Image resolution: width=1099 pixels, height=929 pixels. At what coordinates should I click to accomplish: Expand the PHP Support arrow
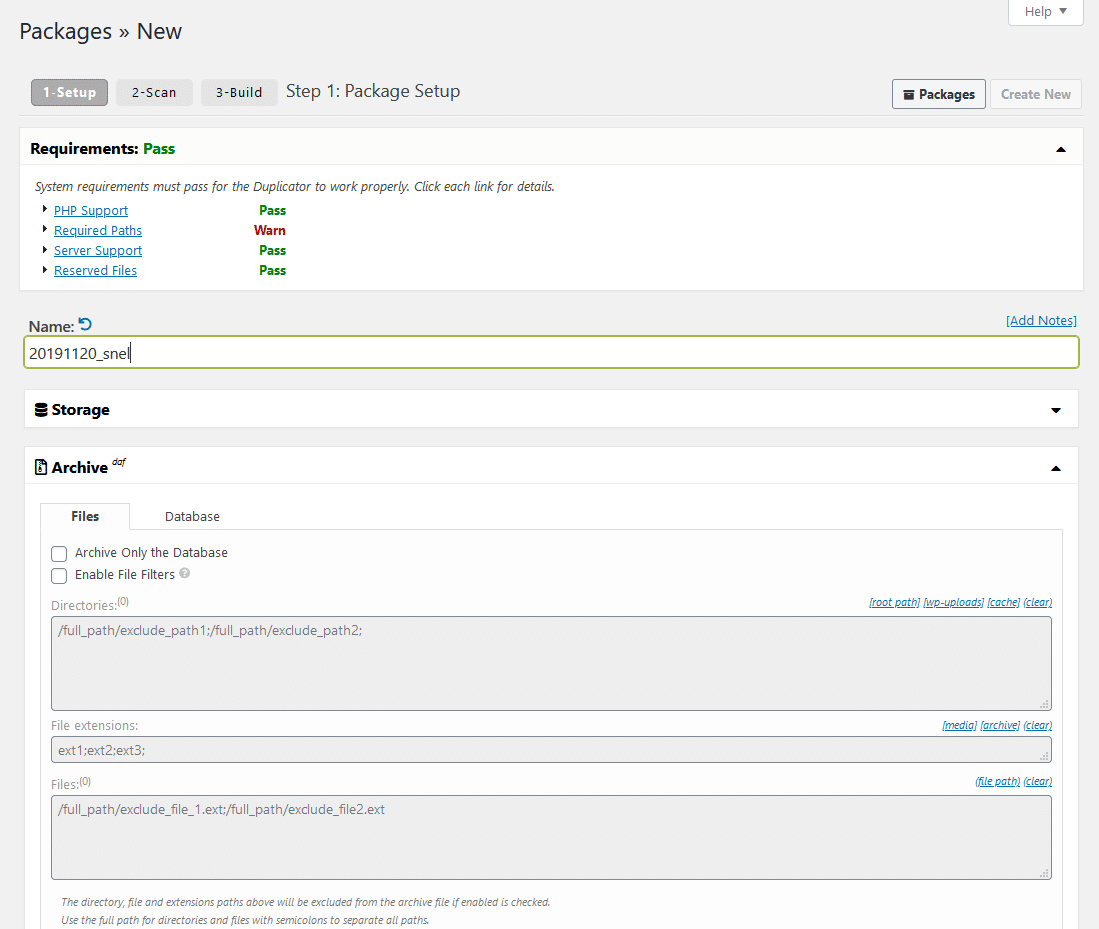tap(45, 210)
